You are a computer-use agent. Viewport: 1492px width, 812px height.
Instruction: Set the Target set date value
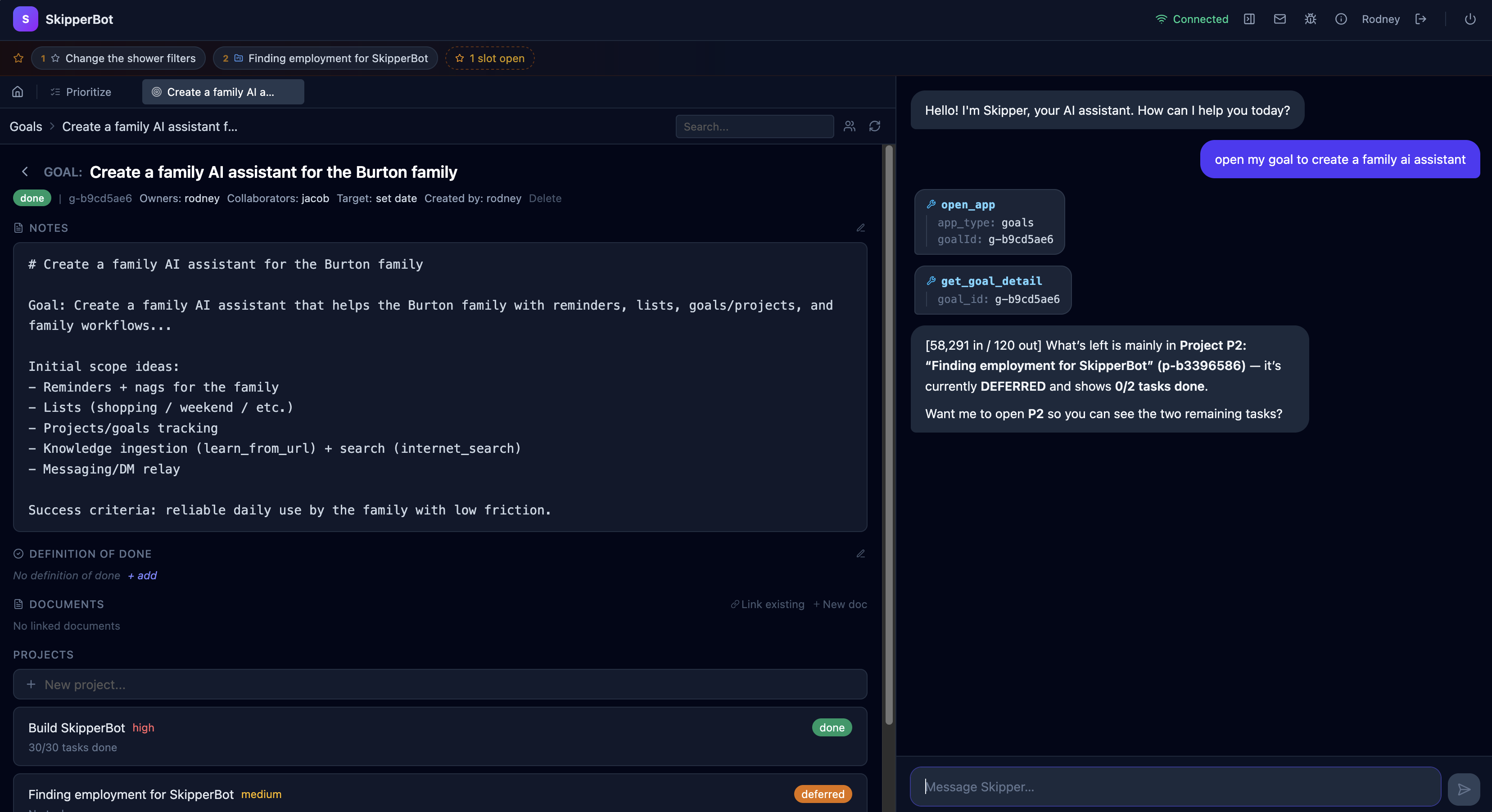[x=396, y=198]
